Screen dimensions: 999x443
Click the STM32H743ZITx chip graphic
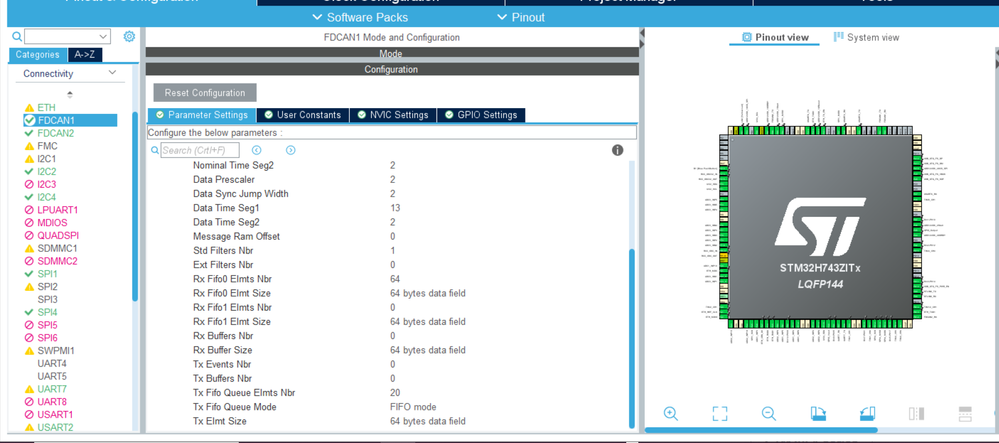pos(821,227)
